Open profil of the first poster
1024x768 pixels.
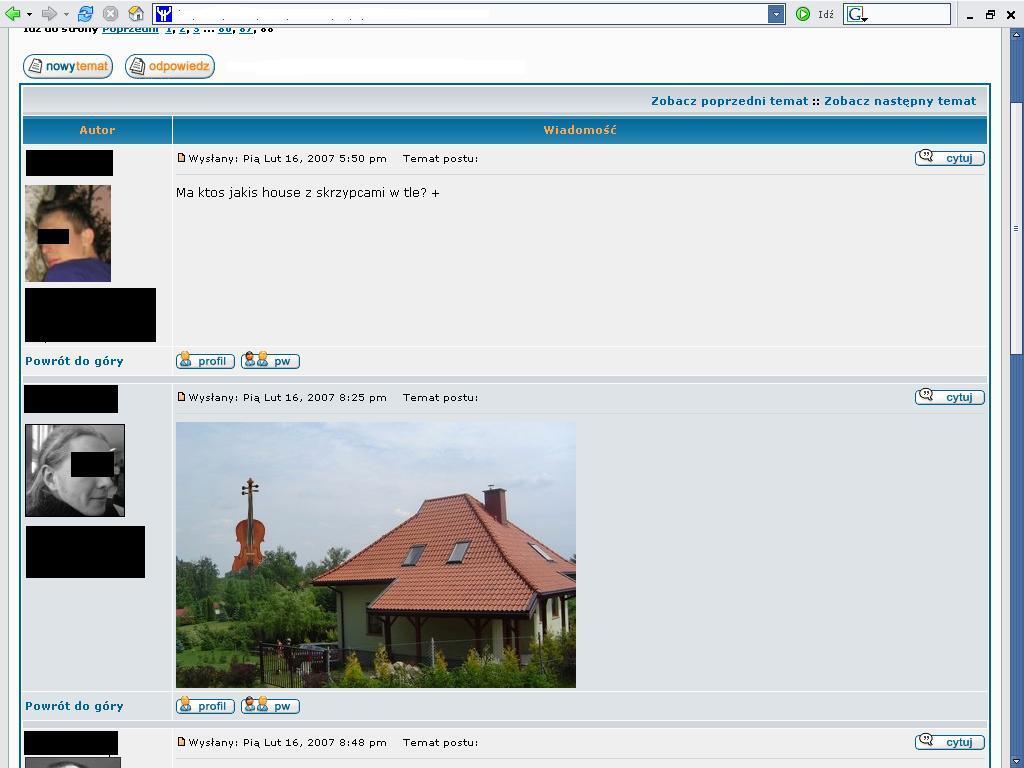coord(205,361)
